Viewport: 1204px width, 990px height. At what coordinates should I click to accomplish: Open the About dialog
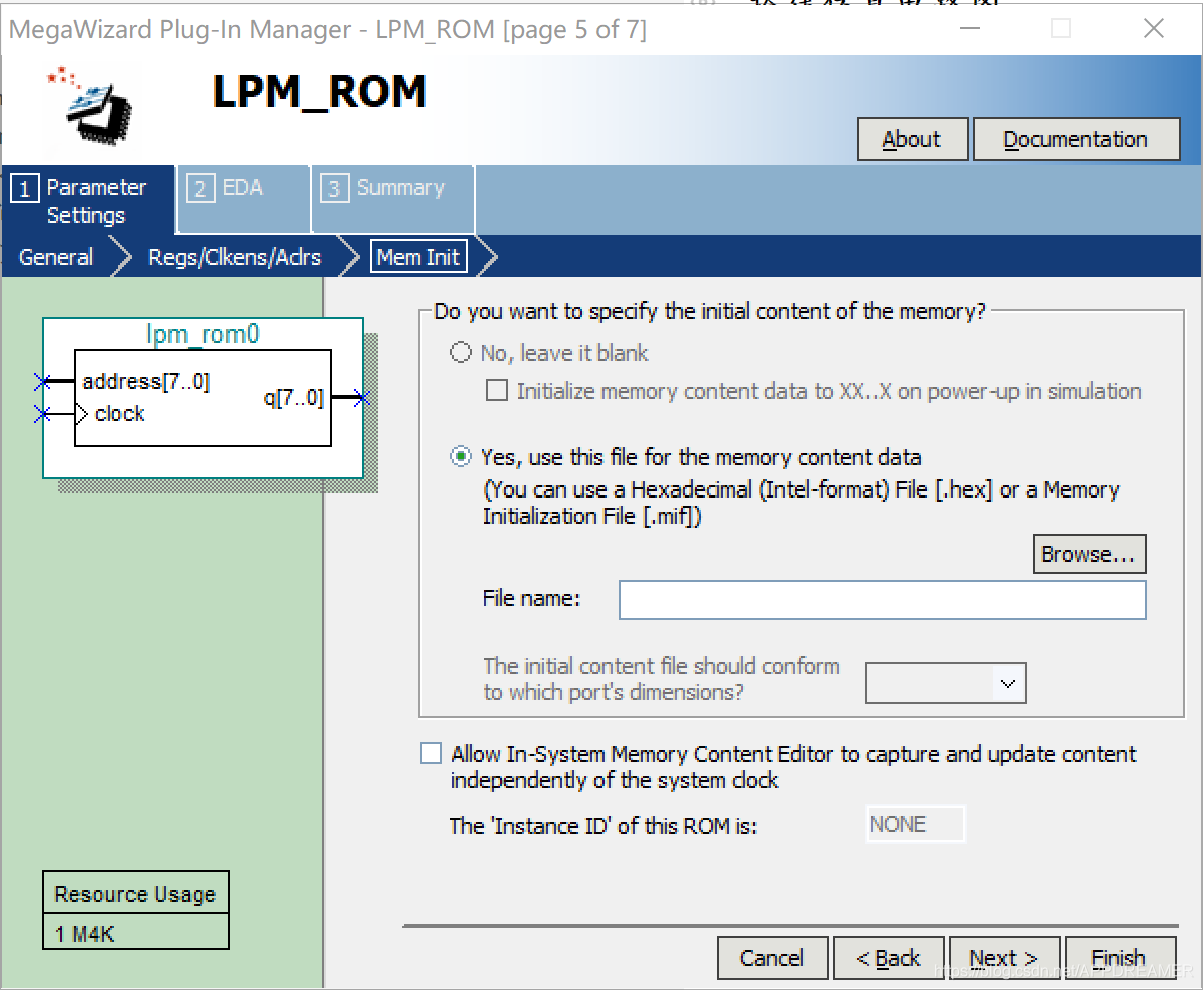coord(912,140)
